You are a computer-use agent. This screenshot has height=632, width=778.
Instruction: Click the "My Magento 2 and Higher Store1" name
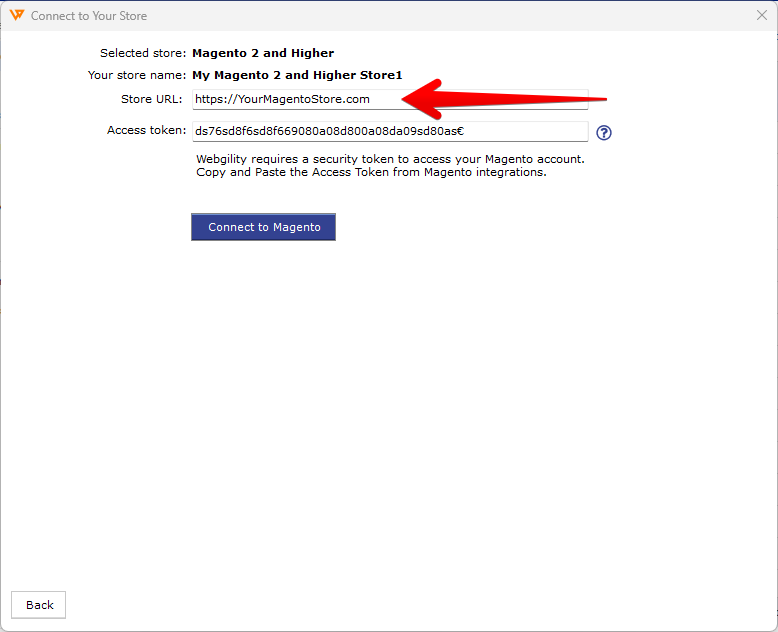pos(297,75)
